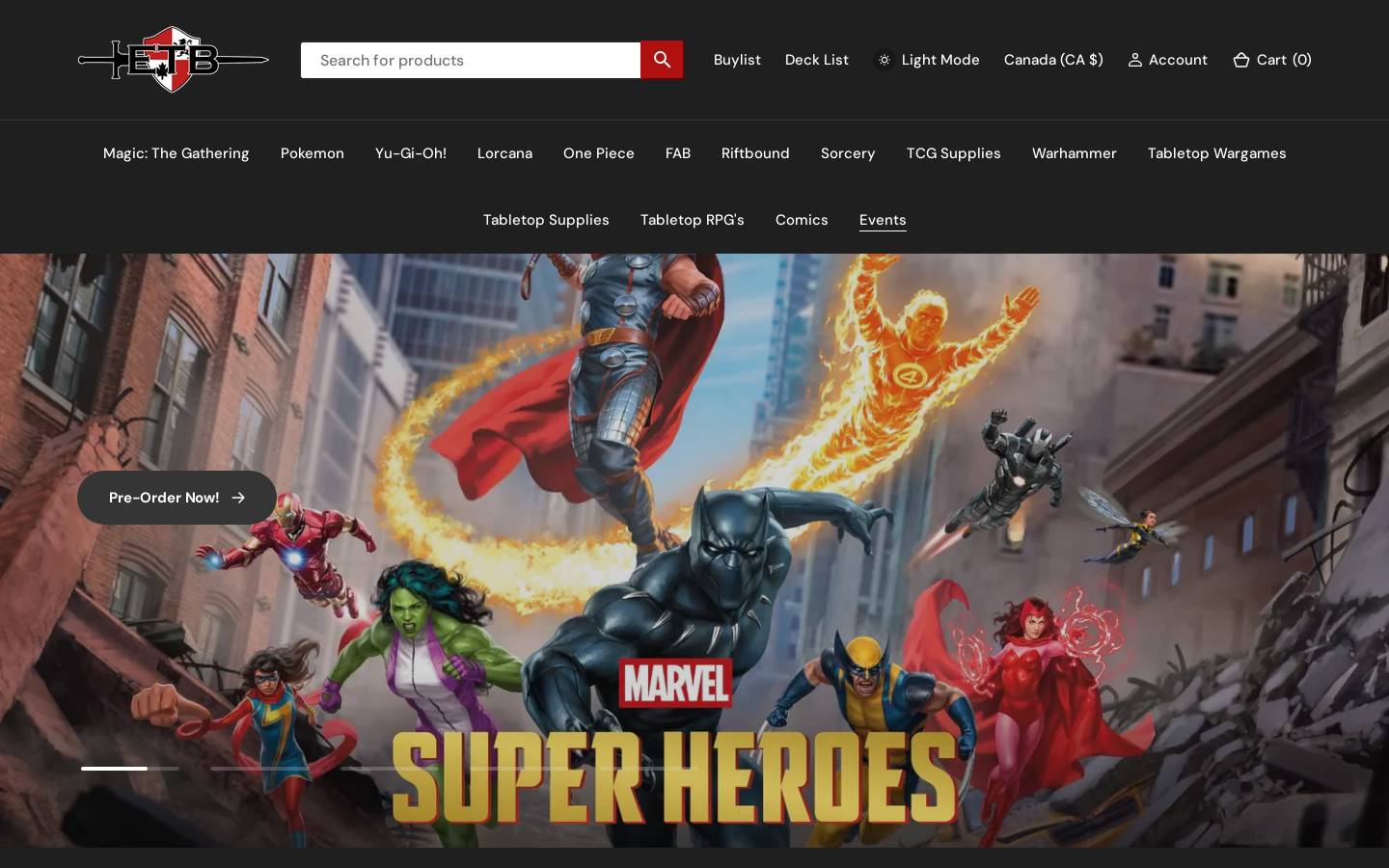This screenshot has height=868, width=1389.
Task: Open the Comics menu
Action: 802,220
